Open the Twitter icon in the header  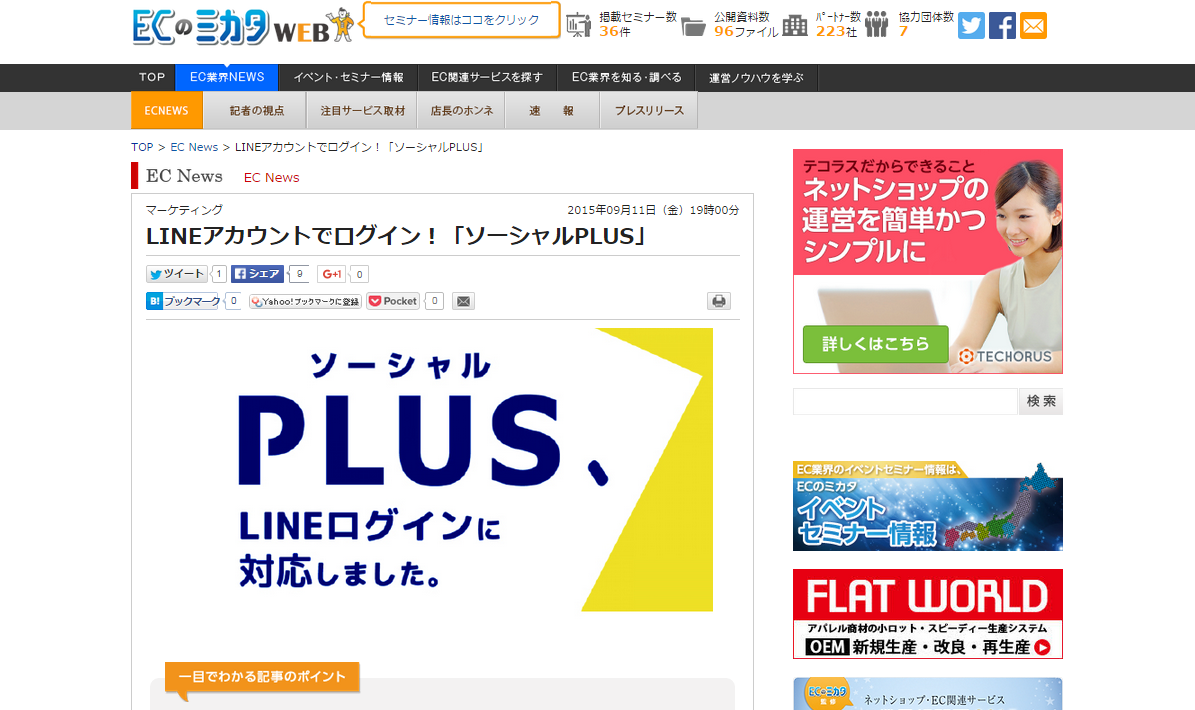[971, 26]
